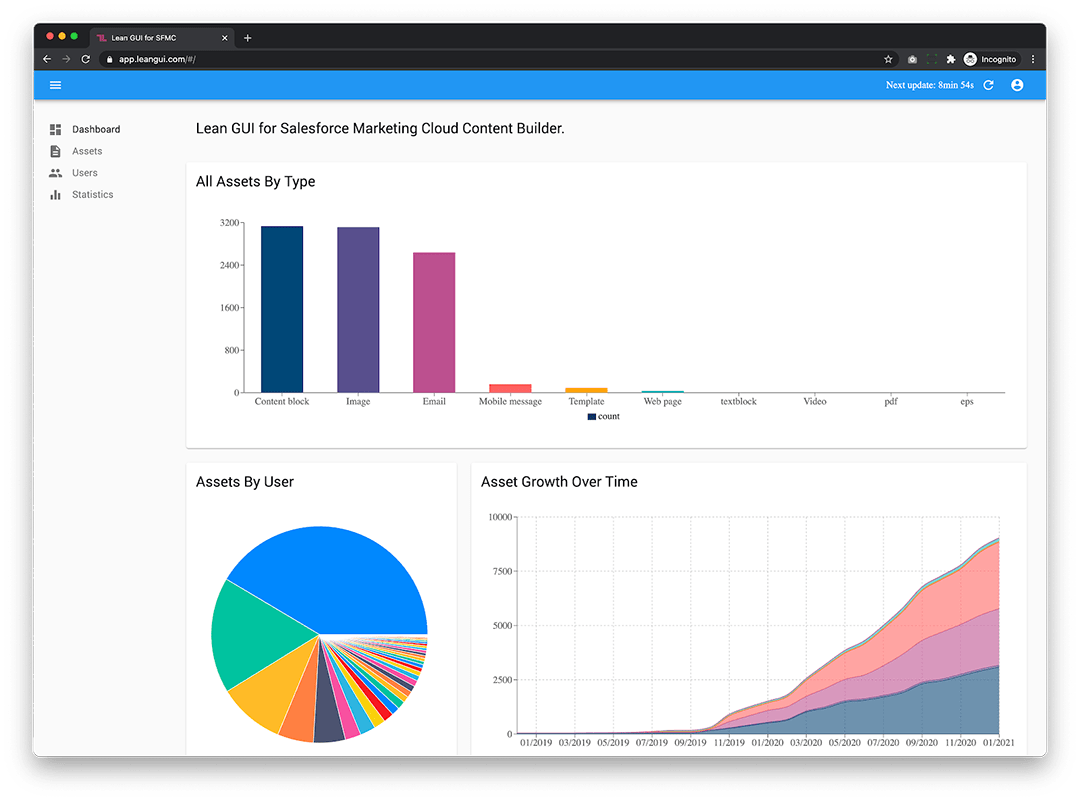Click the orange Template bar

coord(586,390)
